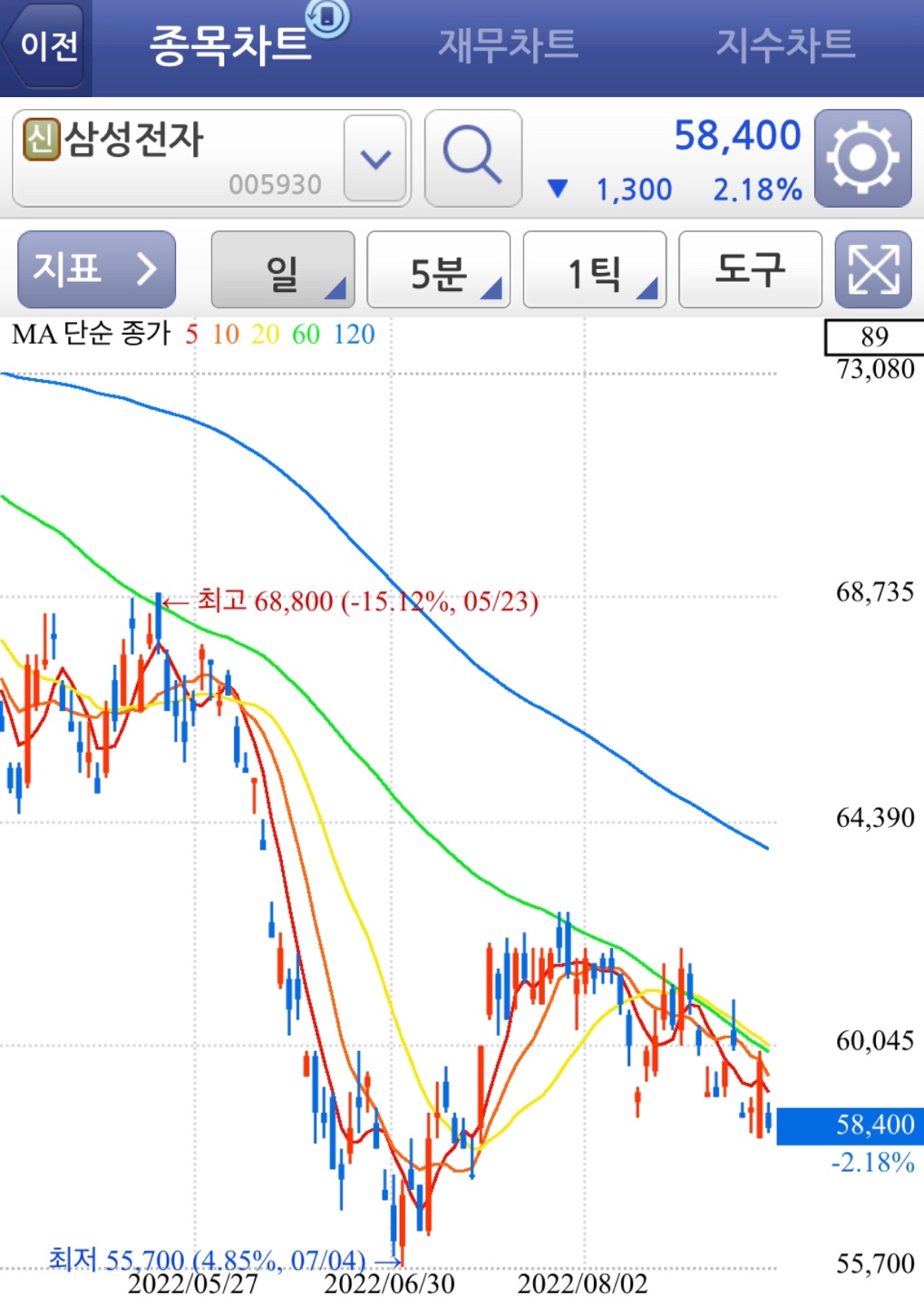
Task: Click the 73,080 axis label
Action: [x=875, y=369]
